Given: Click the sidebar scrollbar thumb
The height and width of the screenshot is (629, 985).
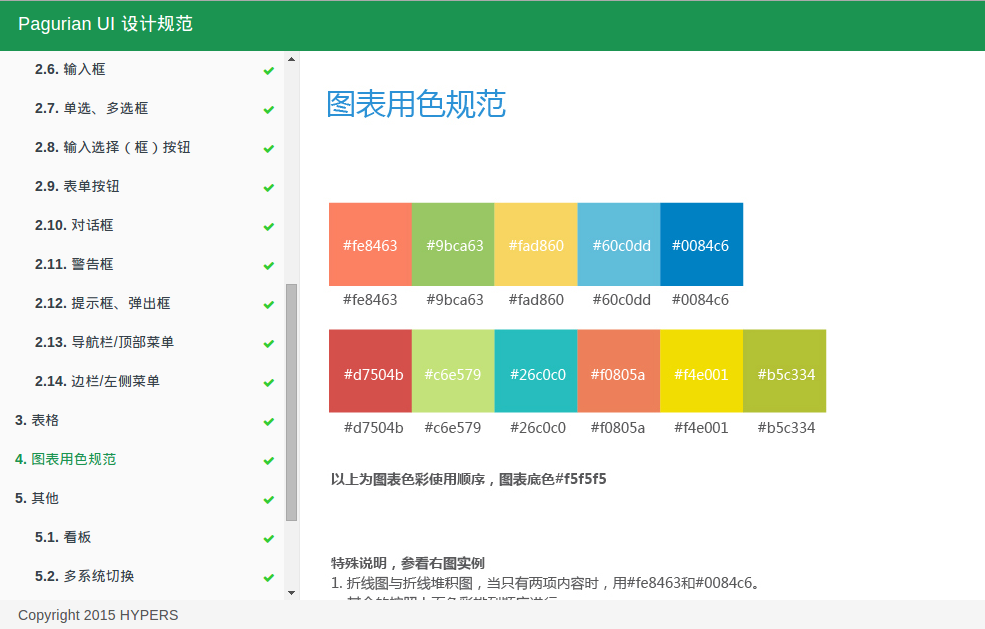Looking at the screenshot, I should [291, 402].
